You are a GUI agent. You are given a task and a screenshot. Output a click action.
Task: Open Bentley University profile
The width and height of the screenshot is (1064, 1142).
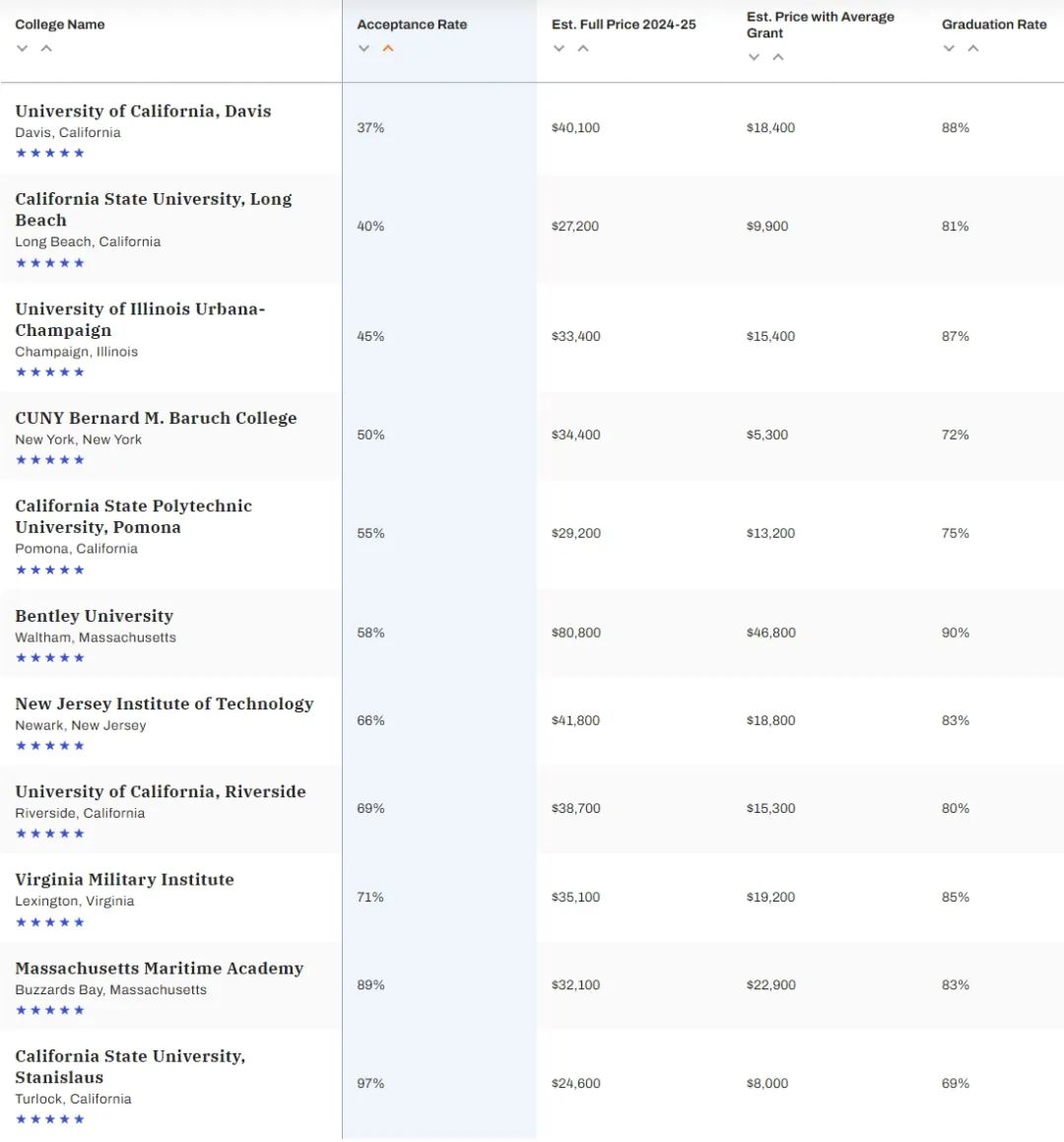95,616
